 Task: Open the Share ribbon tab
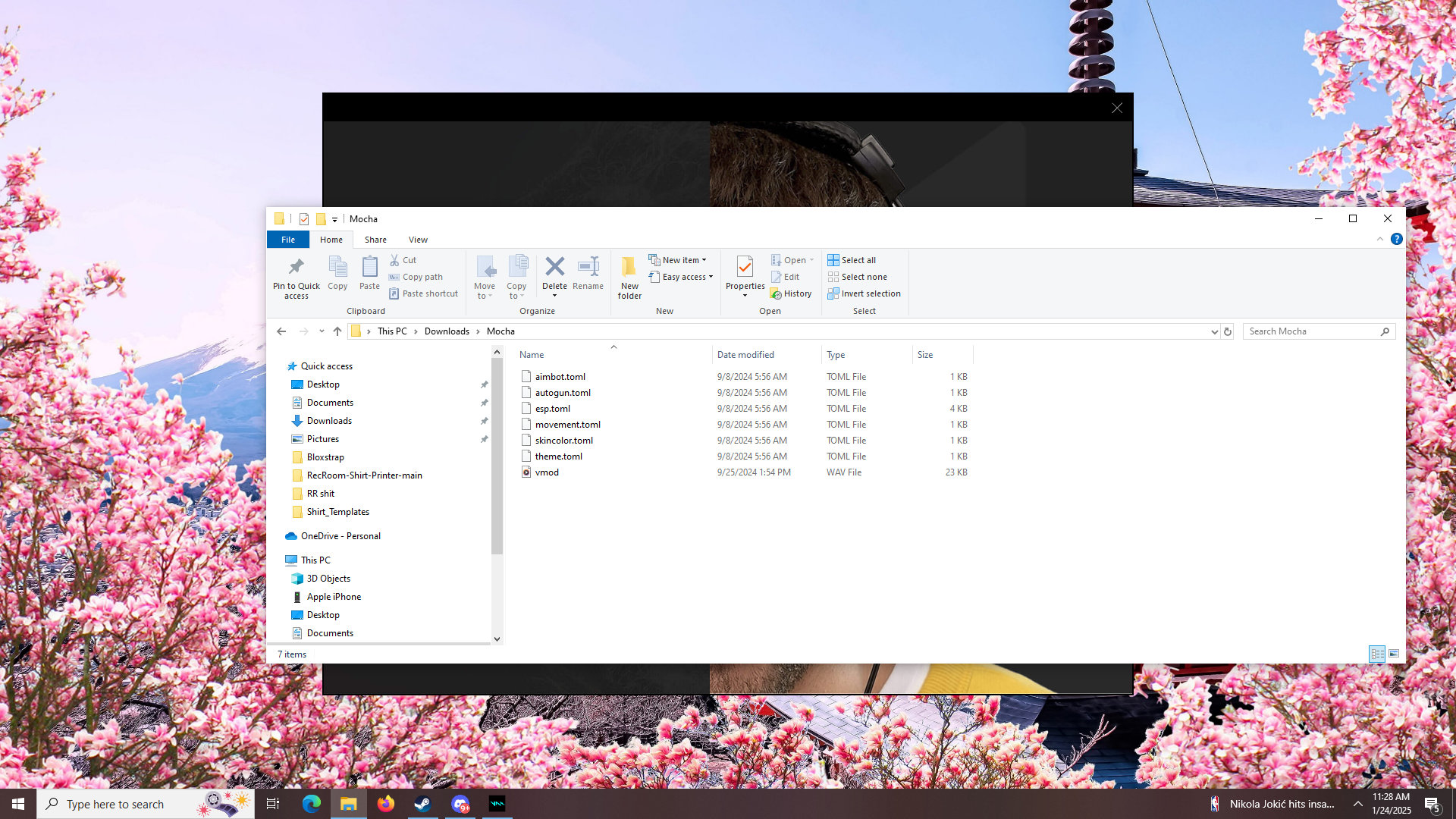(x=375, y=240)
